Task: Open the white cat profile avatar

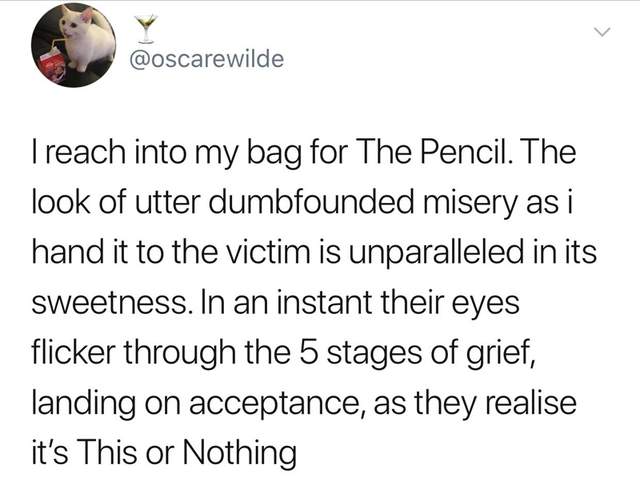Action: click(73, 45)
